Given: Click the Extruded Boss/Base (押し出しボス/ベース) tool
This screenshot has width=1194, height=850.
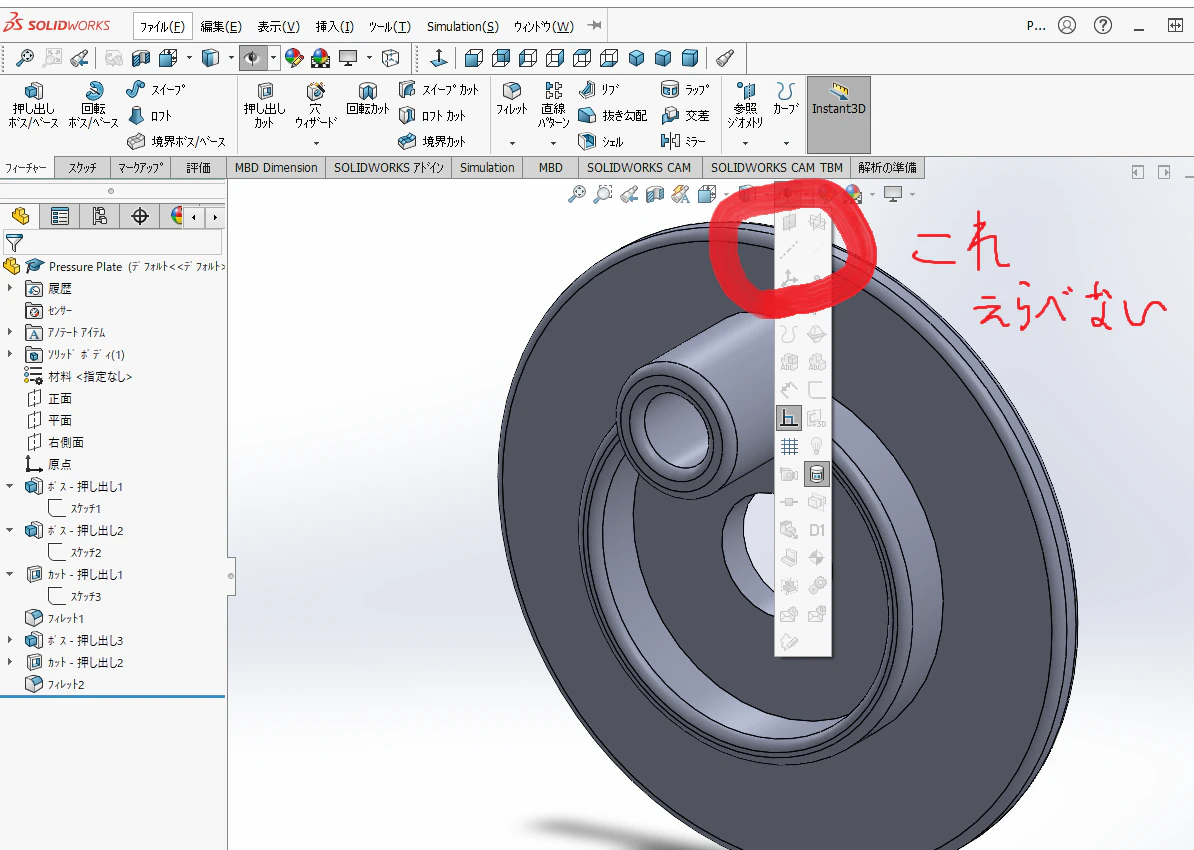Looking at the screenshot, I should 34,104.
